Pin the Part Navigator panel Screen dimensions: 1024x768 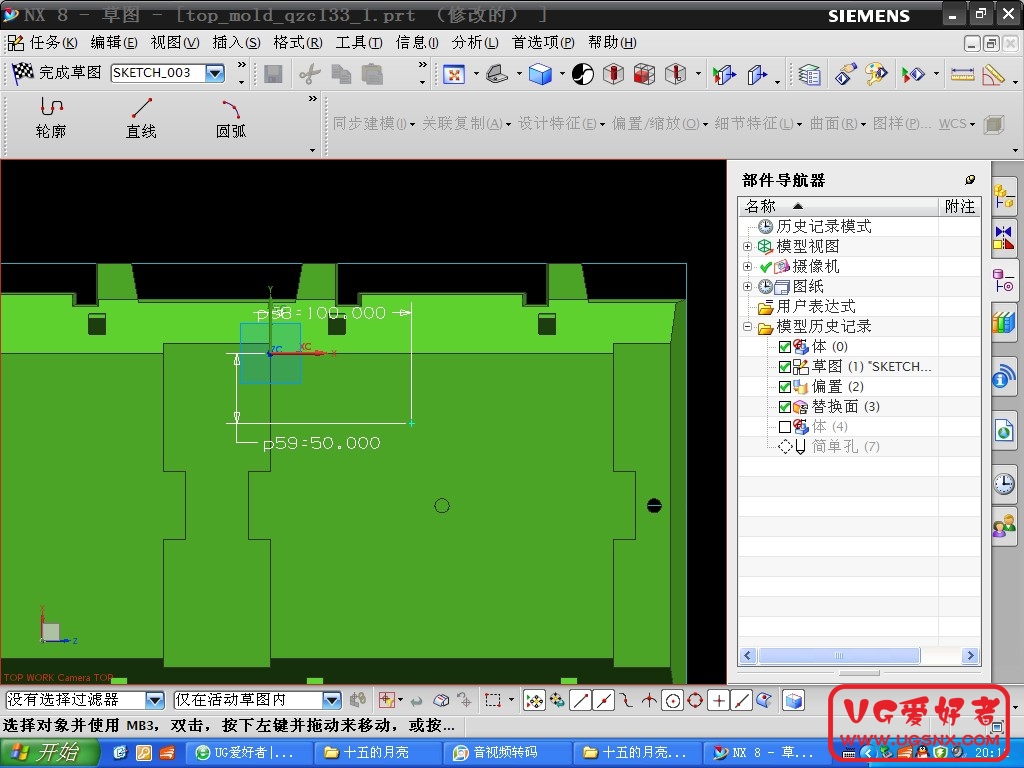click(x=970, y=180)
